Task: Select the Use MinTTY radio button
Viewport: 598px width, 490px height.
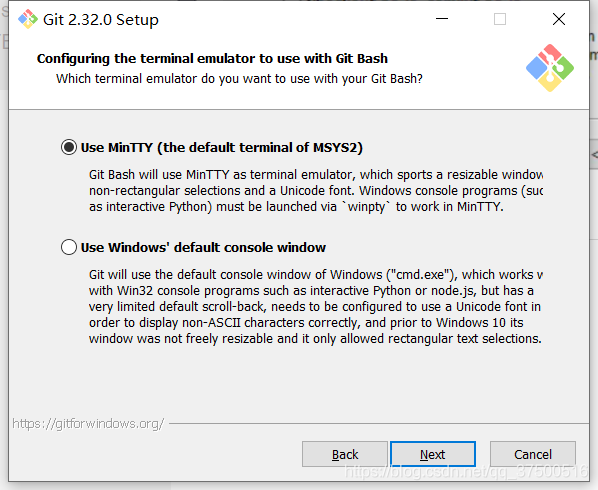Action: tap(69, 147)
